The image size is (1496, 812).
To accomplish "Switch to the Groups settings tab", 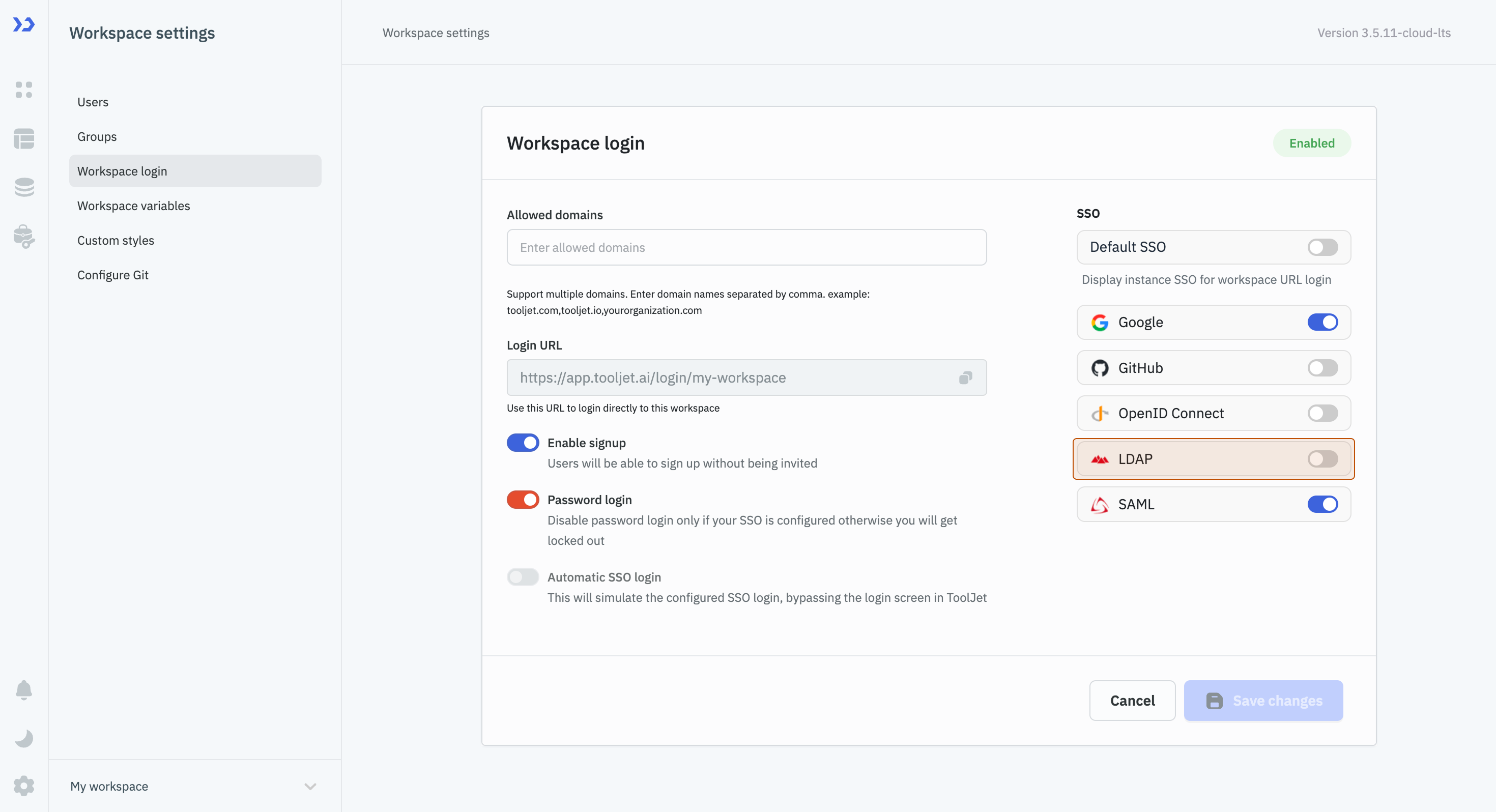I will [96, 136].
